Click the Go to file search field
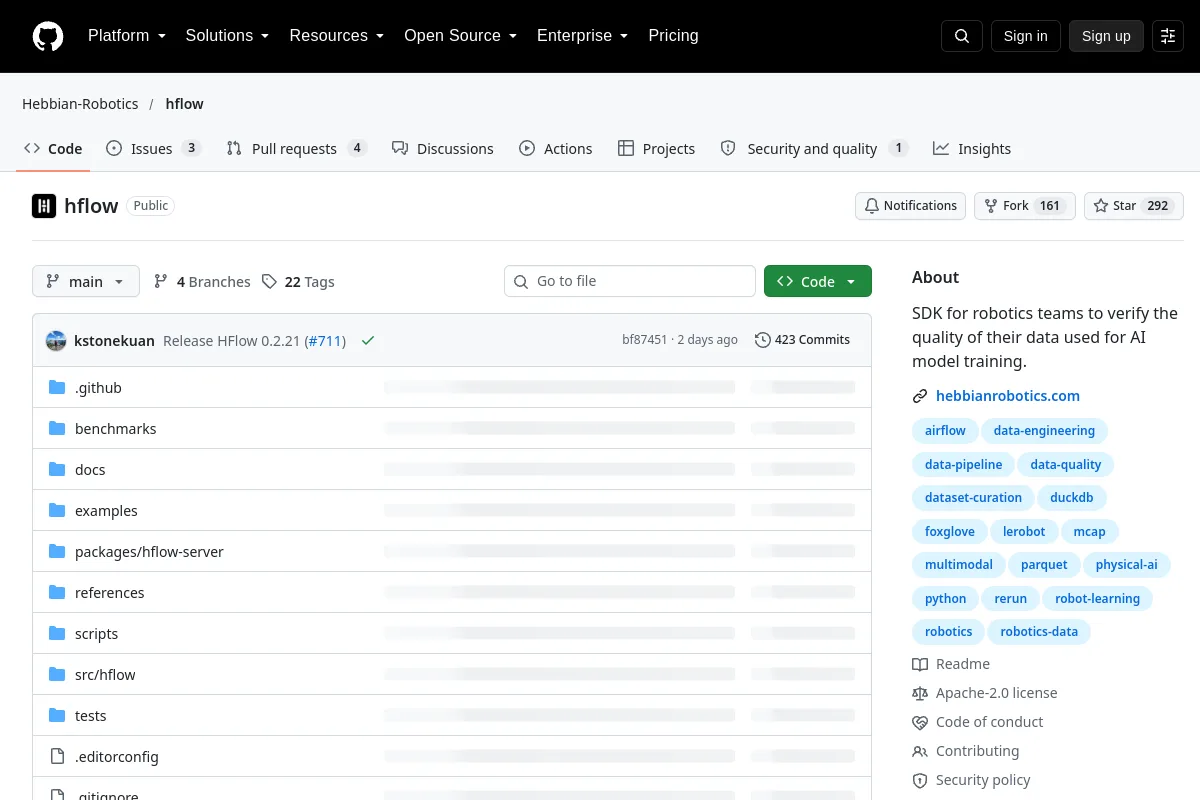 (x=630, y=281)
